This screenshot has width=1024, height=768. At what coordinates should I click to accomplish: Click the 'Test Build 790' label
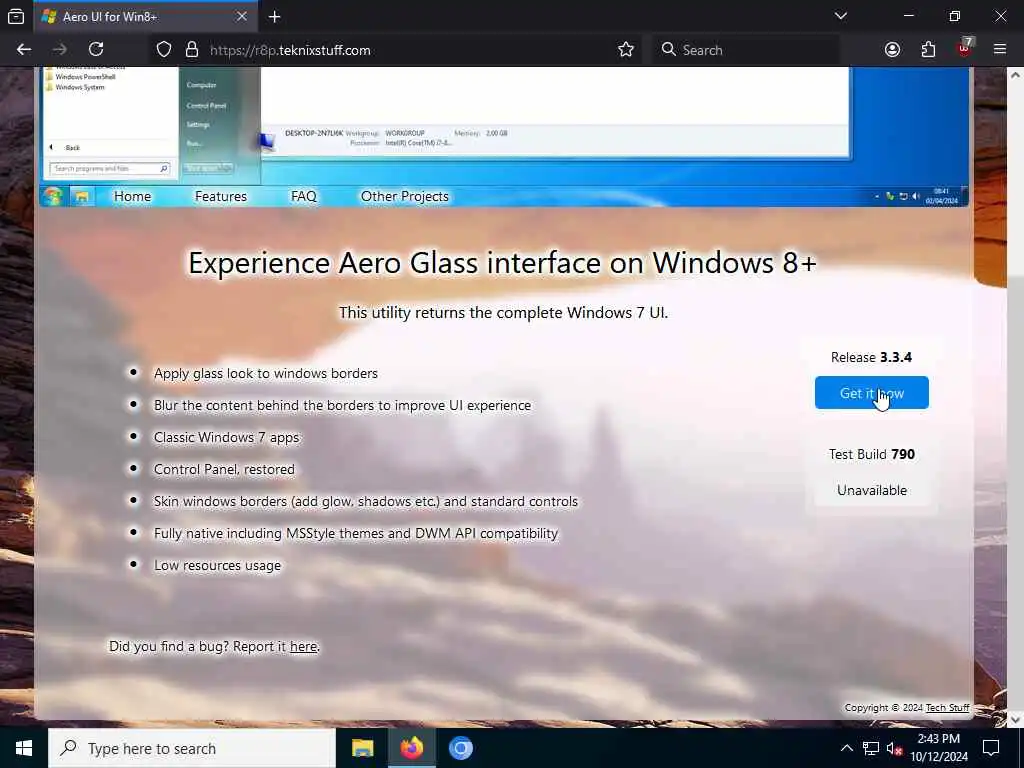pyautogui.click(x=872, y=455)
